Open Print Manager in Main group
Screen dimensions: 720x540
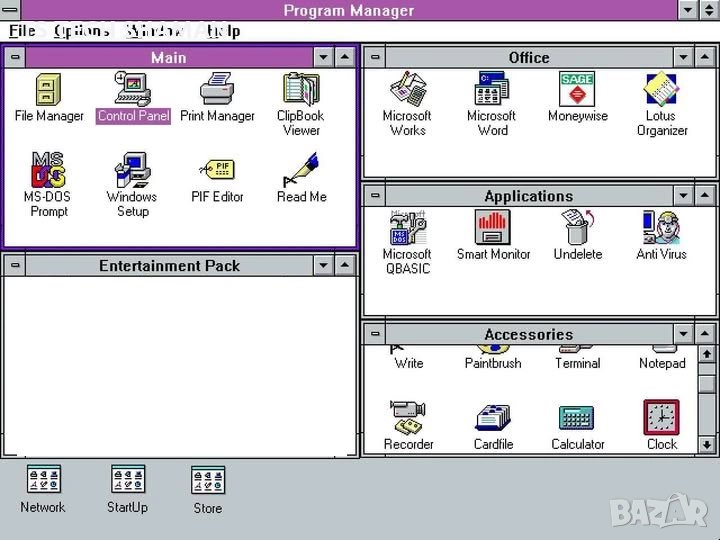[217, 91]
